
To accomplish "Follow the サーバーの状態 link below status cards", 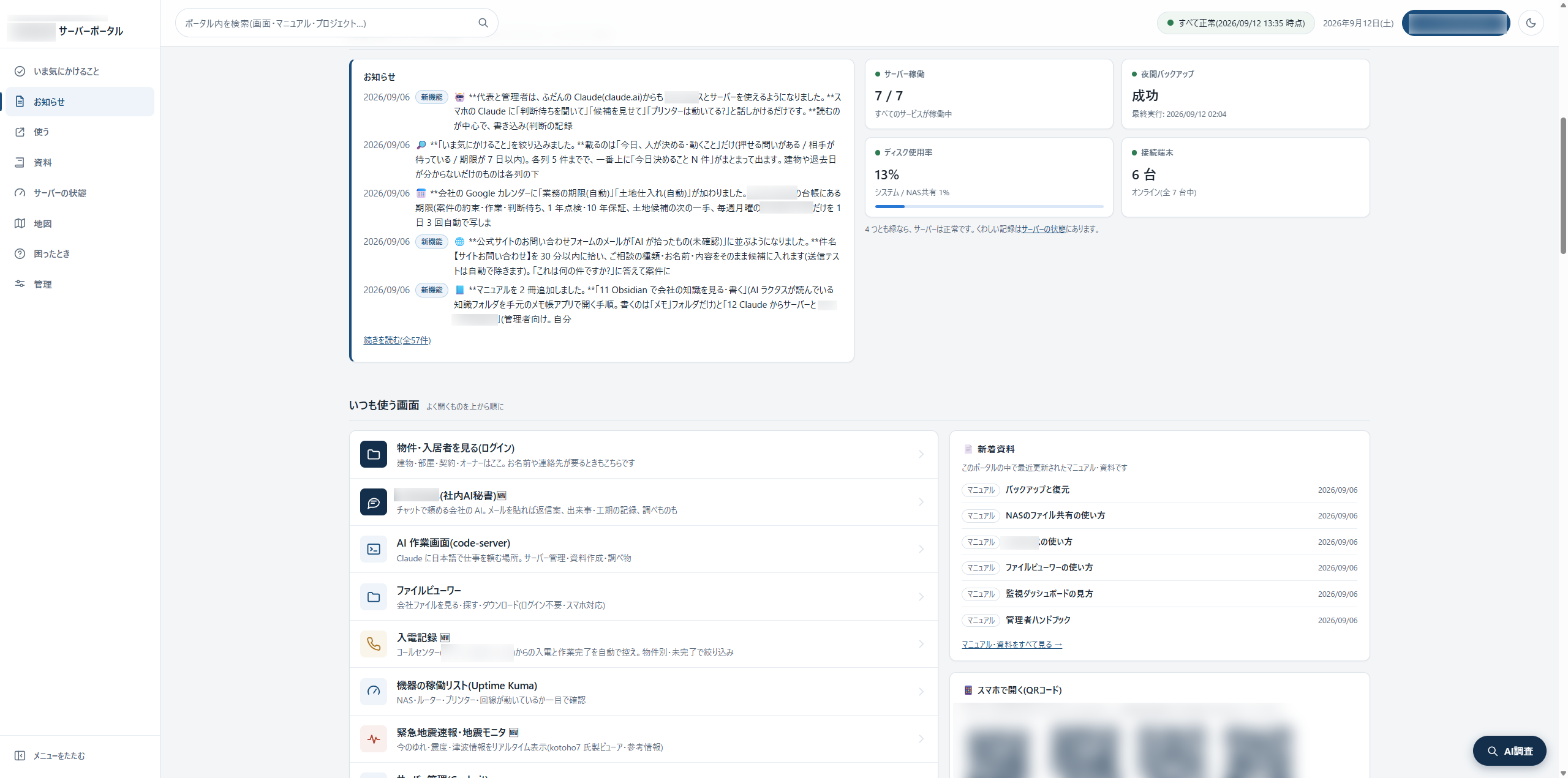I will (x=1043, y=229).
